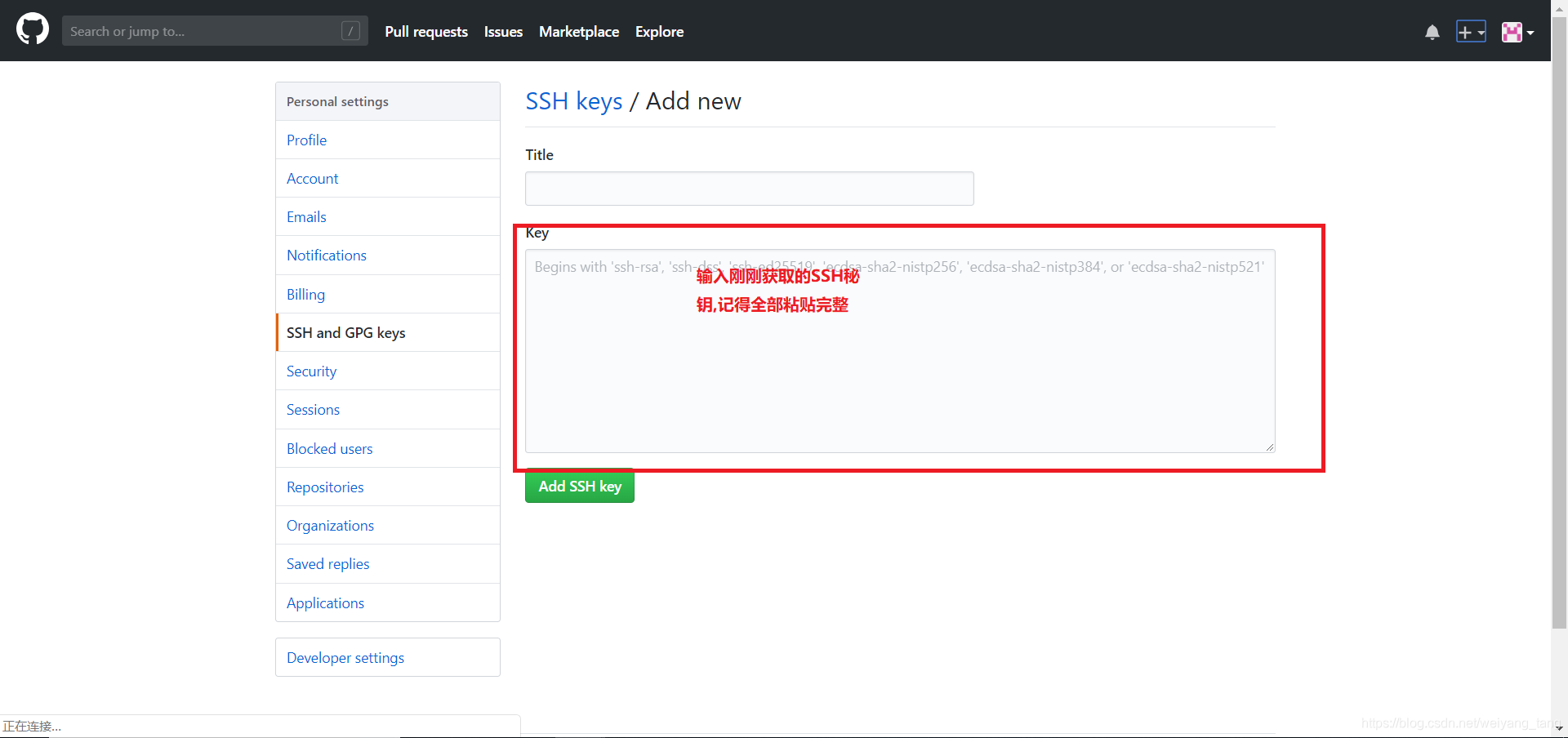Click the GitHub Octocat logo
This screenshot has height=738, width=1568.
coord(33,29)
